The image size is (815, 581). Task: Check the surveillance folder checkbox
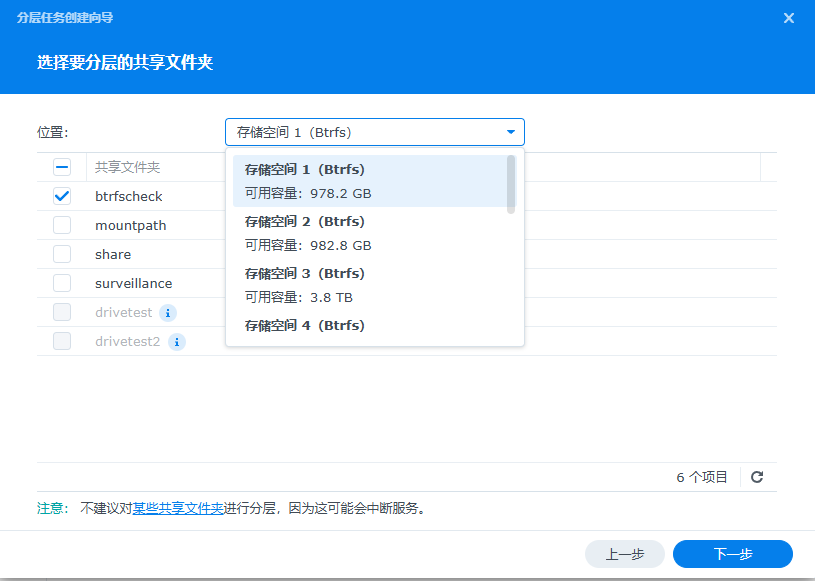[x=62, y=283]
